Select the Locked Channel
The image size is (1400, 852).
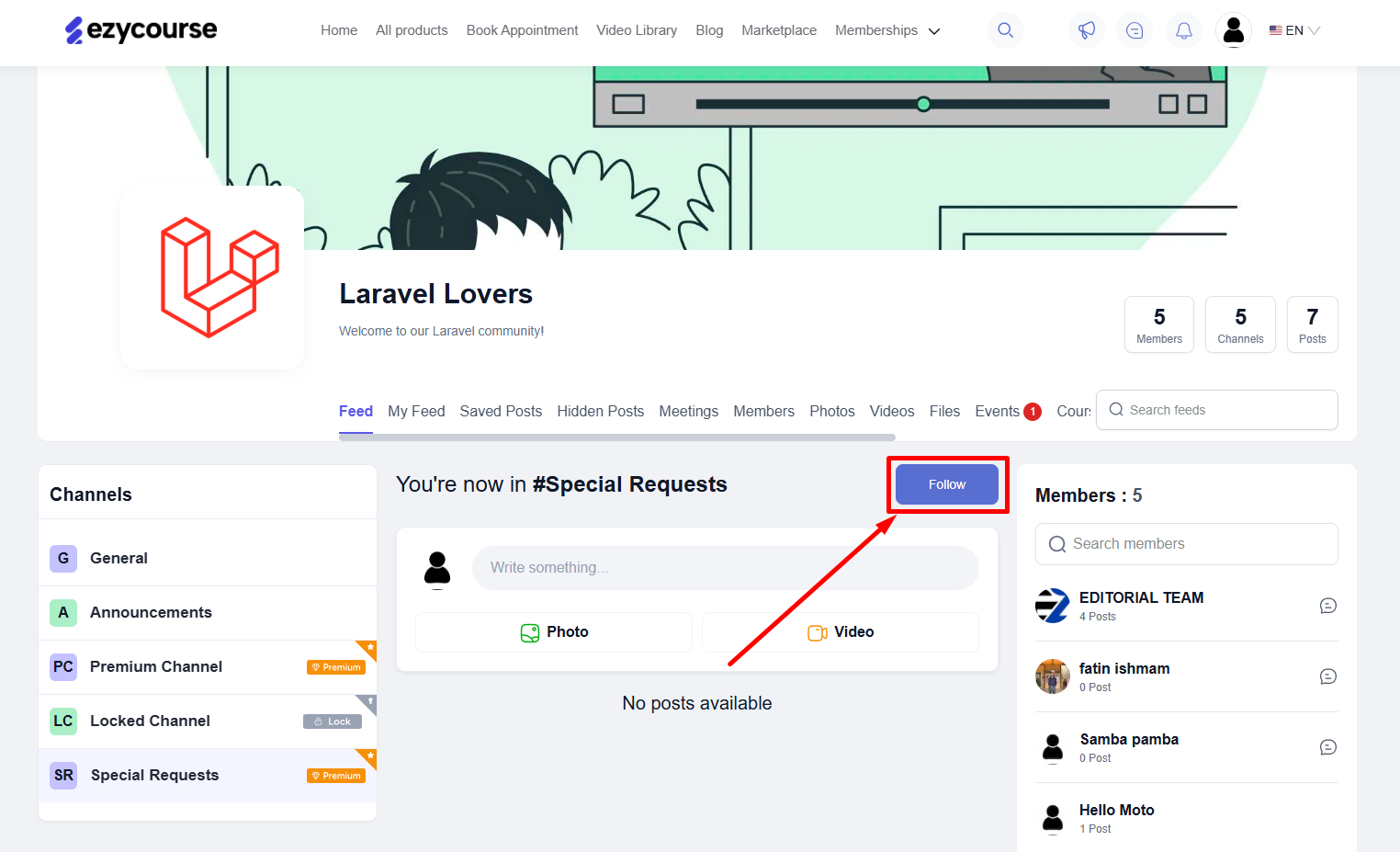point(208,721)
